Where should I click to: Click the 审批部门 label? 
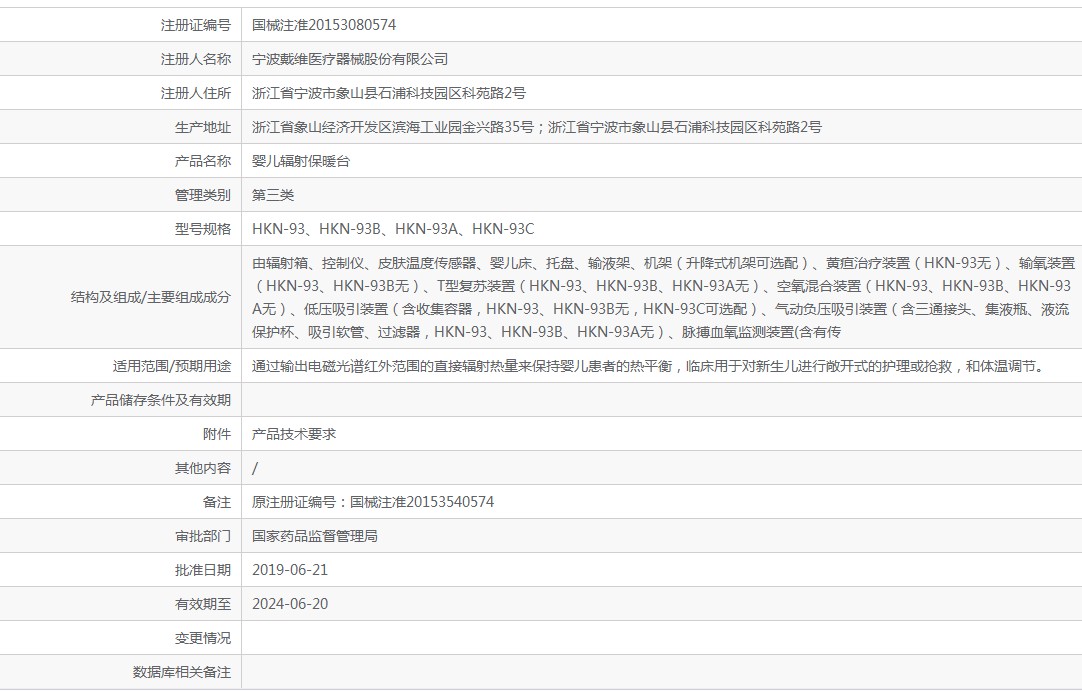click(x=202, y=536)
